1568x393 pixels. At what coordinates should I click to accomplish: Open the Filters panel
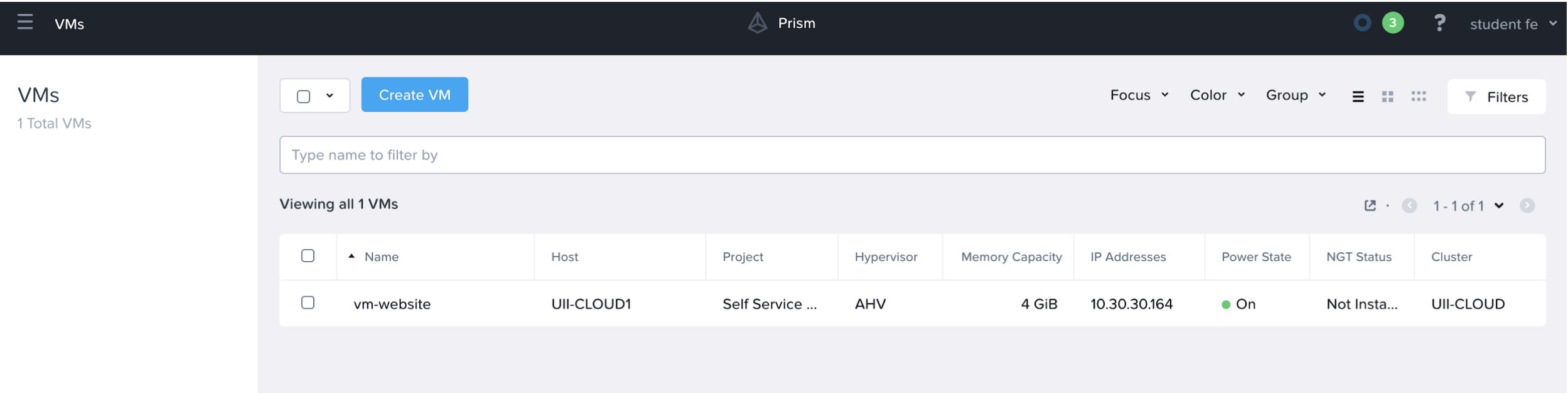point(1496,97)
